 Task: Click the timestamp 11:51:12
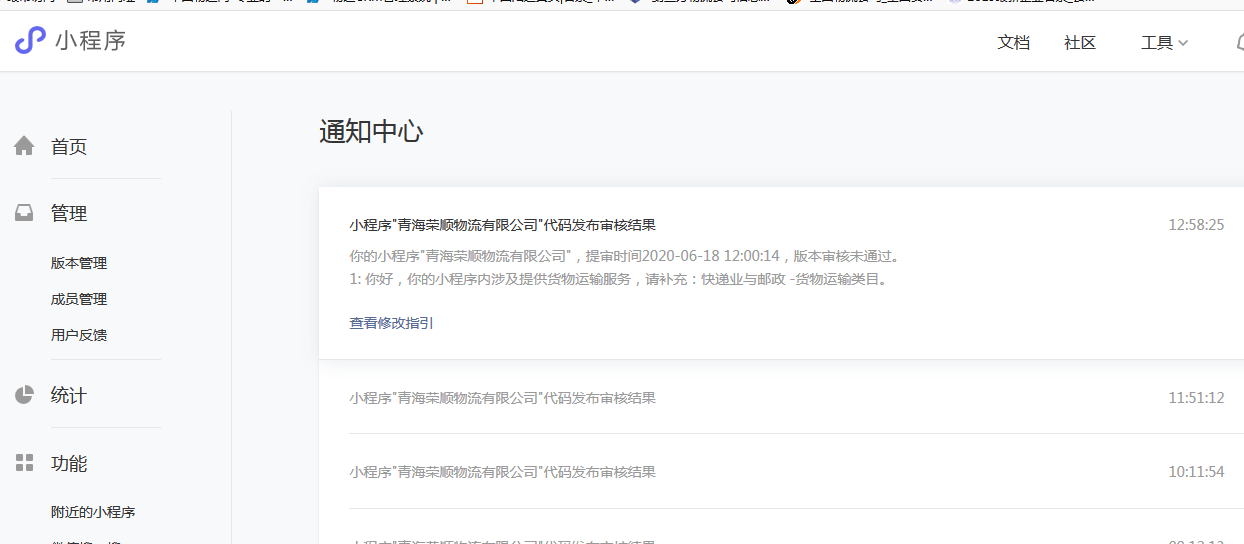[1196, 398]
